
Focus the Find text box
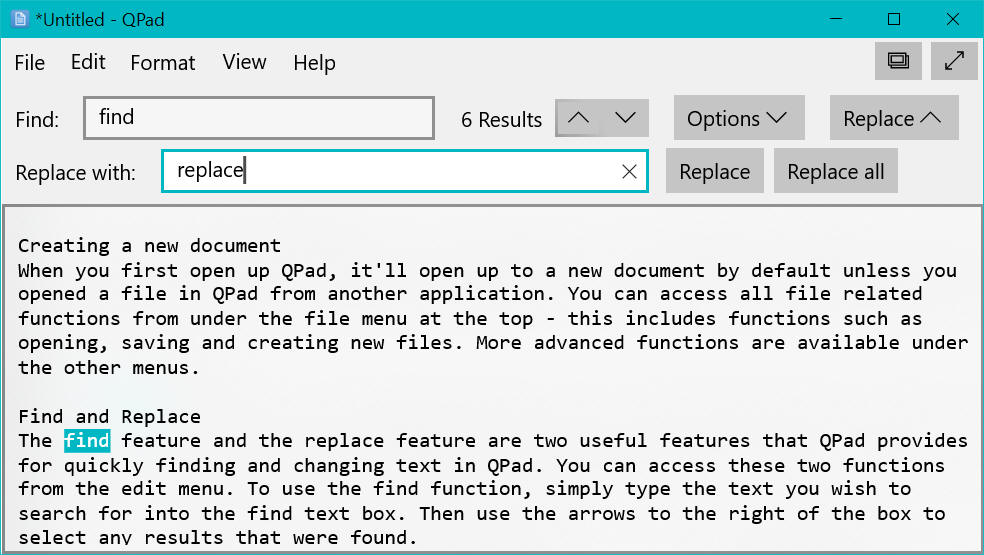(259, 118)
